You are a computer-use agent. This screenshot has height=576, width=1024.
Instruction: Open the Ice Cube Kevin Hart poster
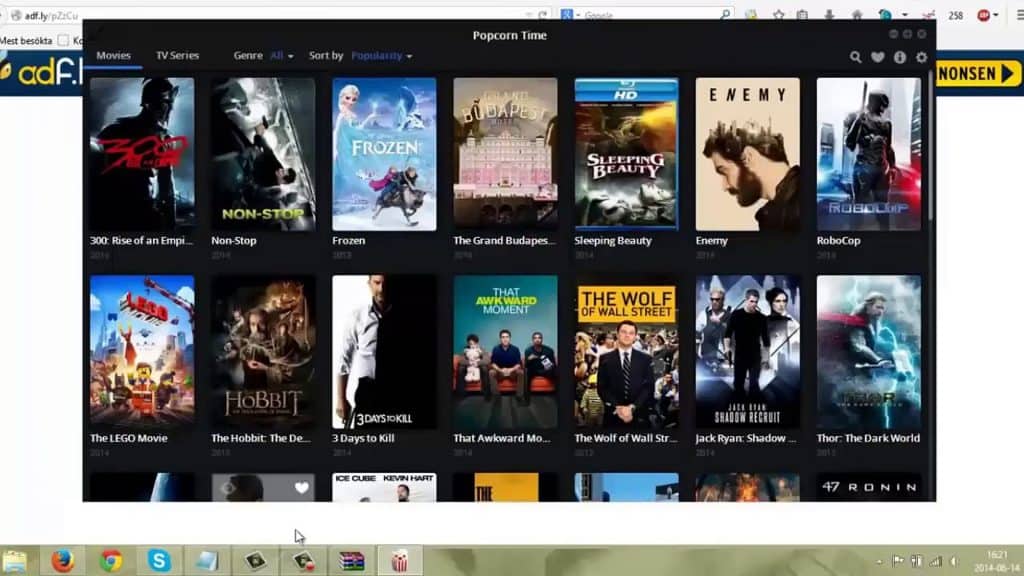[384, 487]
